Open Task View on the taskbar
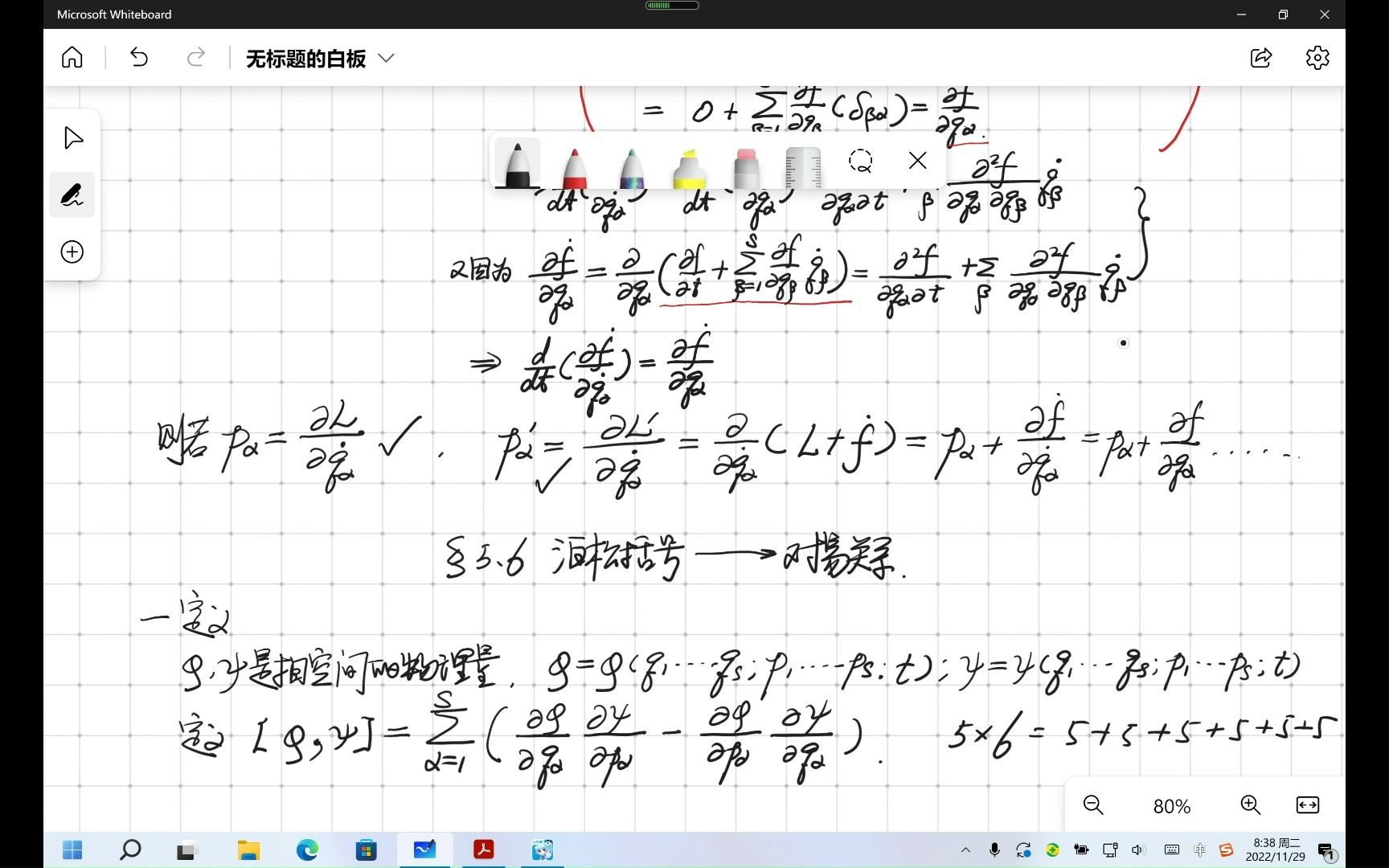The height and width of the screenshot is (868, 1389). coord(187,850)
